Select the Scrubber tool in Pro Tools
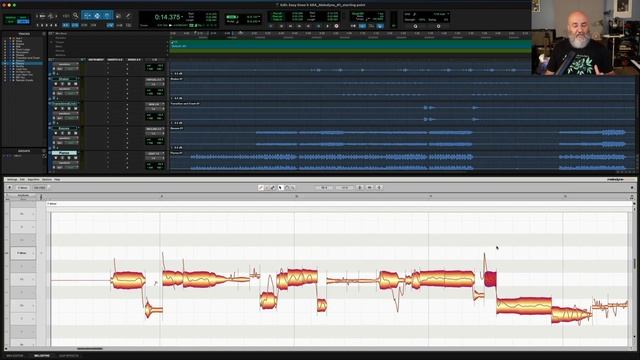 (x=118, y=16)
